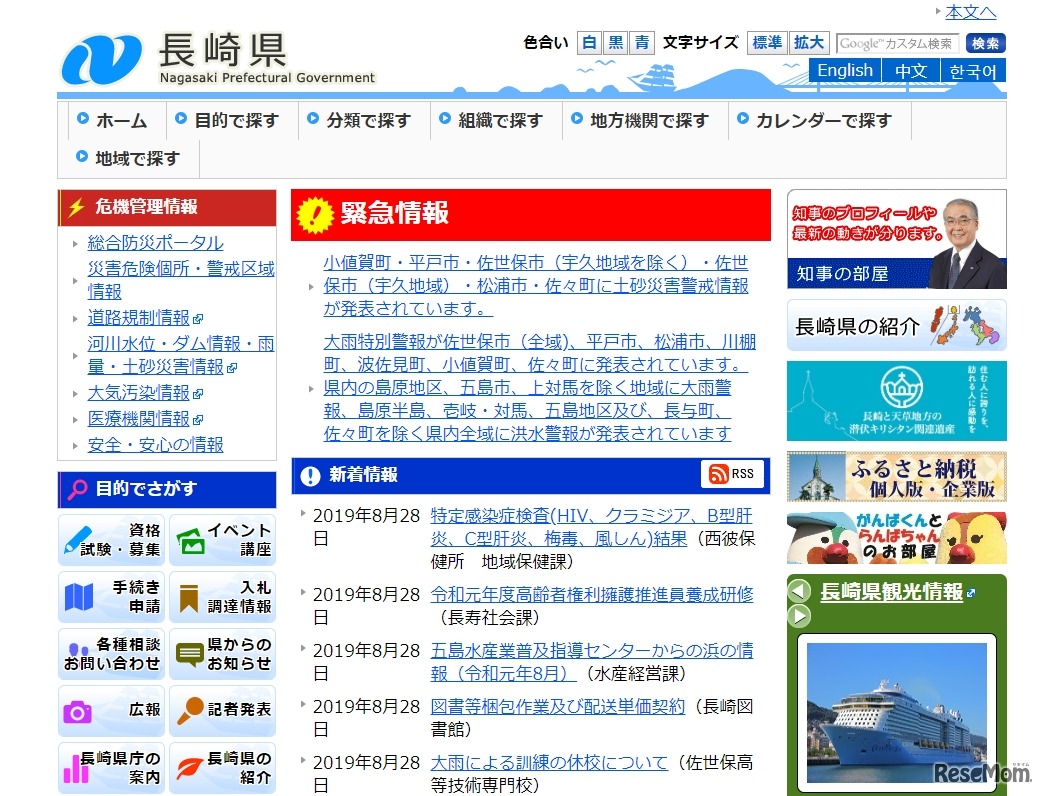Open 入札 調達情報 tile

(223, 597)
